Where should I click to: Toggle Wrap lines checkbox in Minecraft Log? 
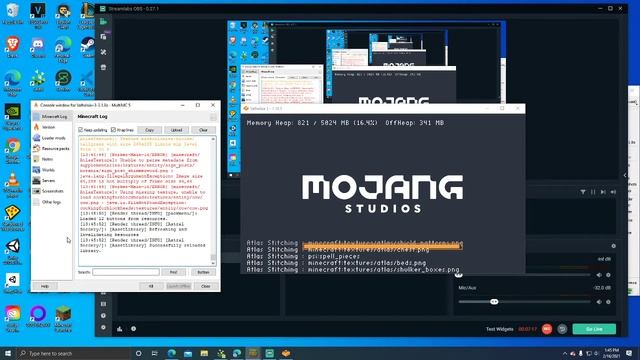pyautogui.click(x=113, y=130)
